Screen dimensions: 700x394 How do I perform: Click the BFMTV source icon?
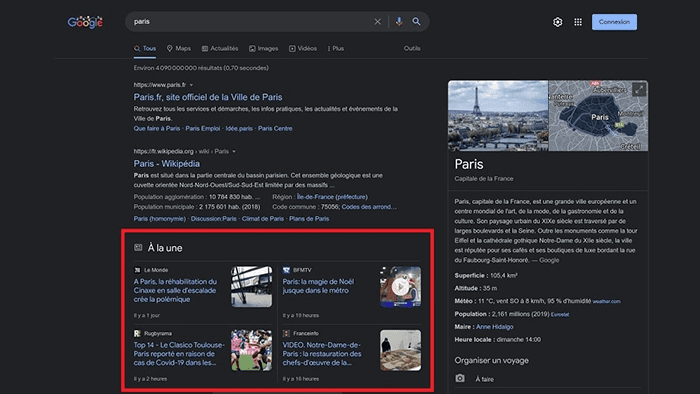[x=286, y=270]
